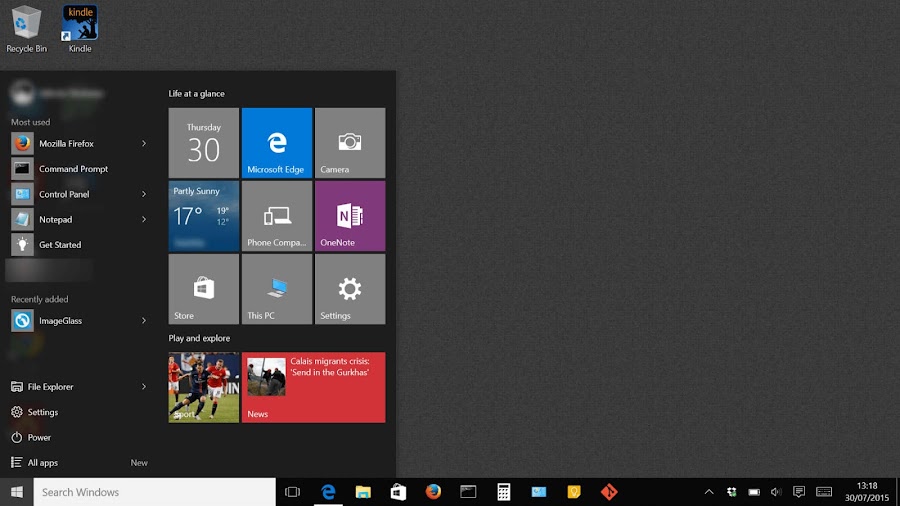Open Store taskbar icon
900x506 pixels.
tap(398, 492)
